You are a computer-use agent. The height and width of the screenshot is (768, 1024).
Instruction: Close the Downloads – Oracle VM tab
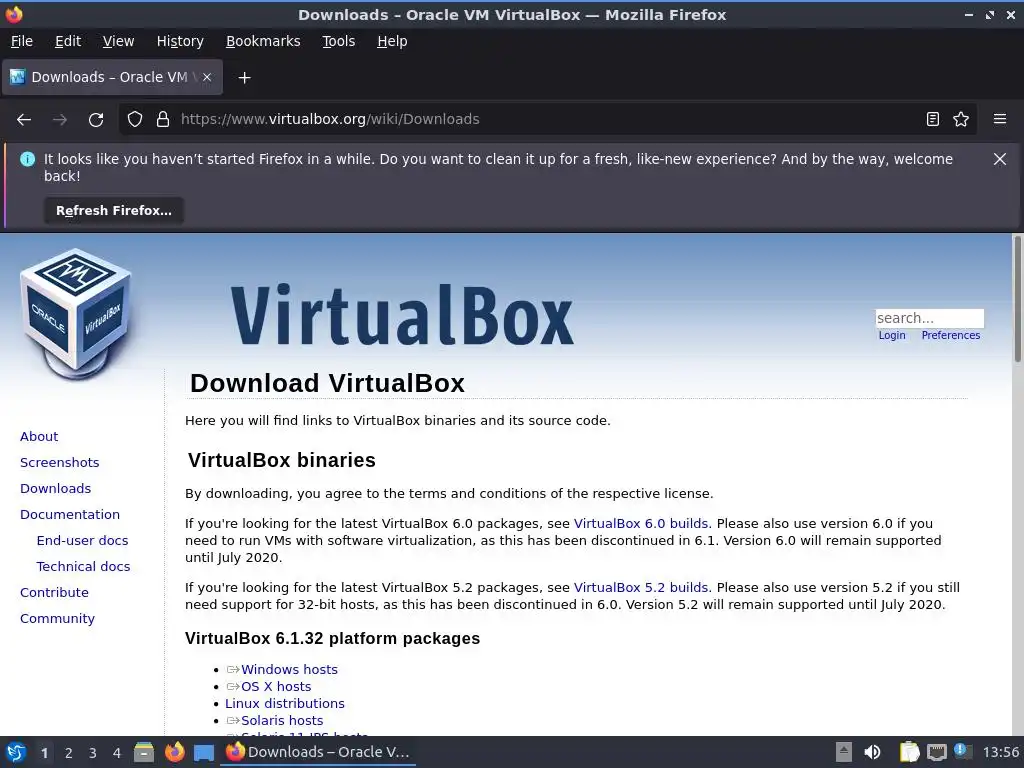click(206, 77)
